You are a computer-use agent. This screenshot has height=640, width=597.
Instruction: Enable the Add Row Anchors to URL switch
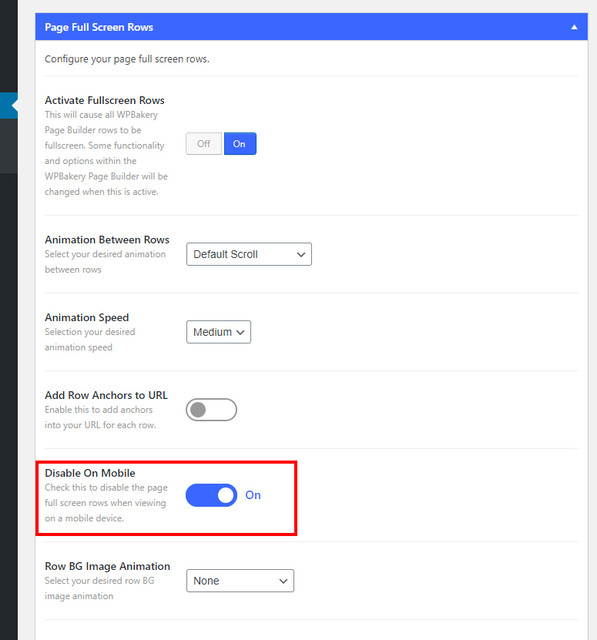point(211,410)
